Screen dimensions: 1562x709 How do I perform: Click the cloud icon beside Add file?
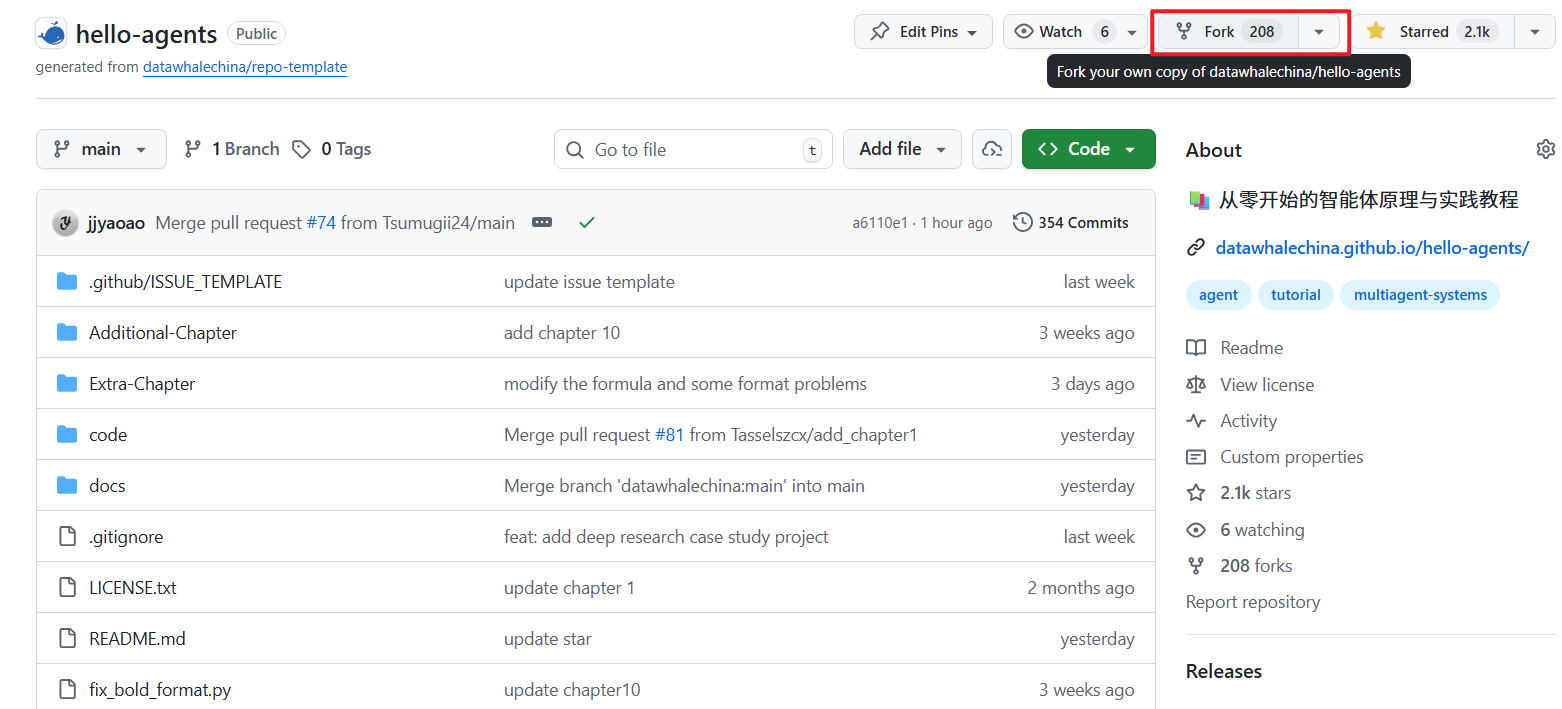(991, 149)
